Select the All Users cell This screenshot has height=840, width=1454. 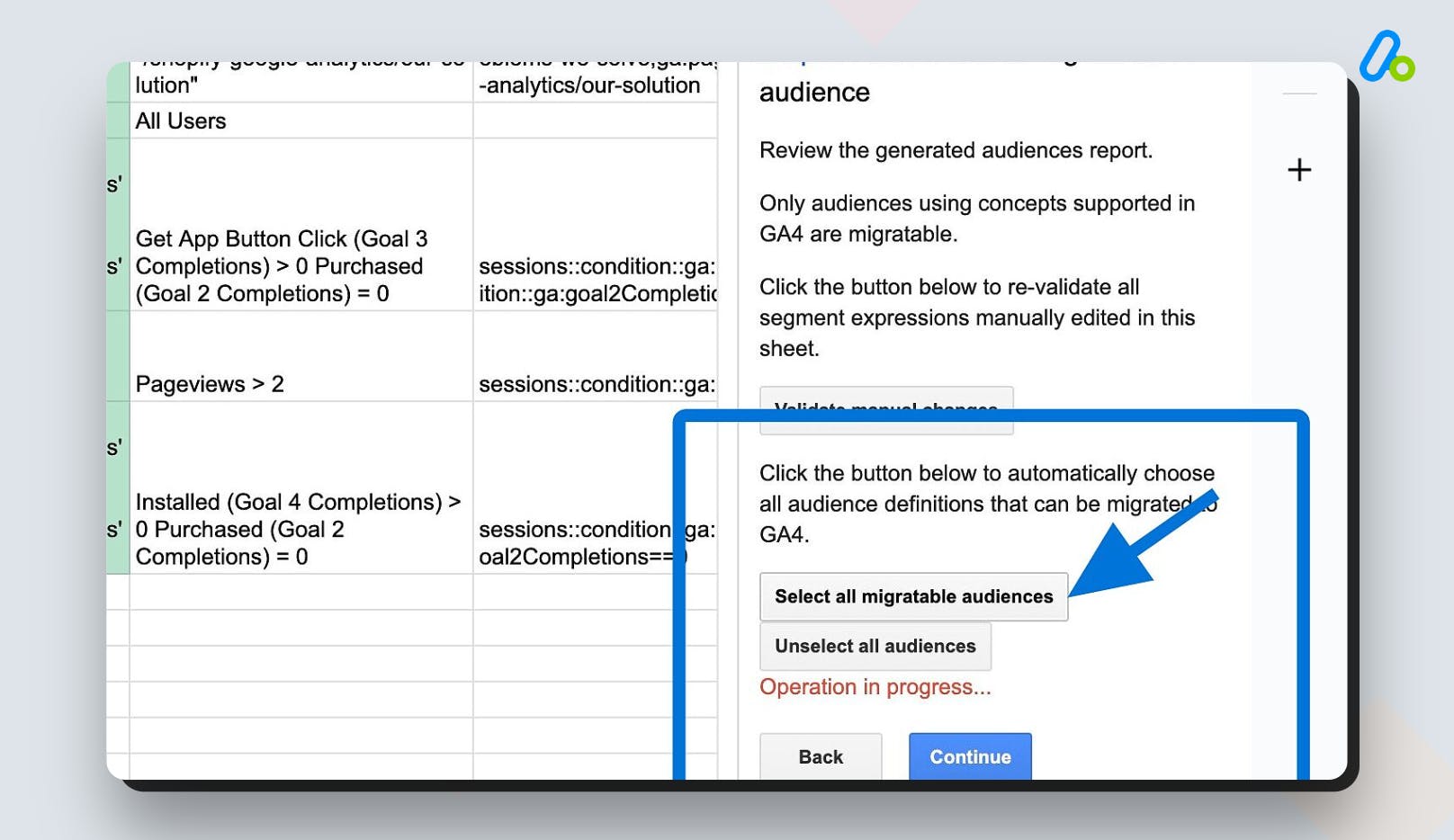pyautogui.click(x=301, y=121)
